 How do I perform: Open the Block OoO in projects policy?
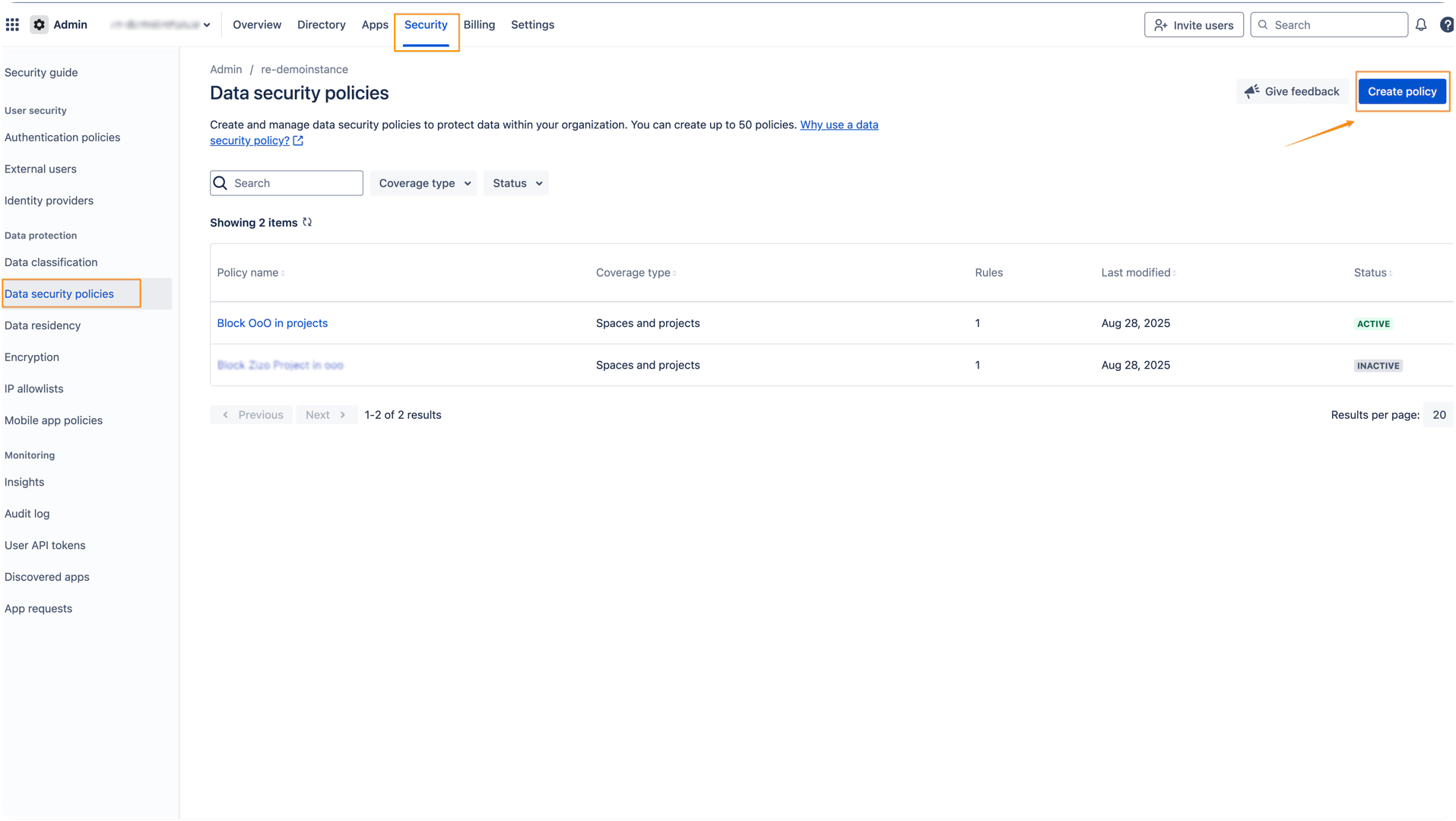(x=272, y=323)
